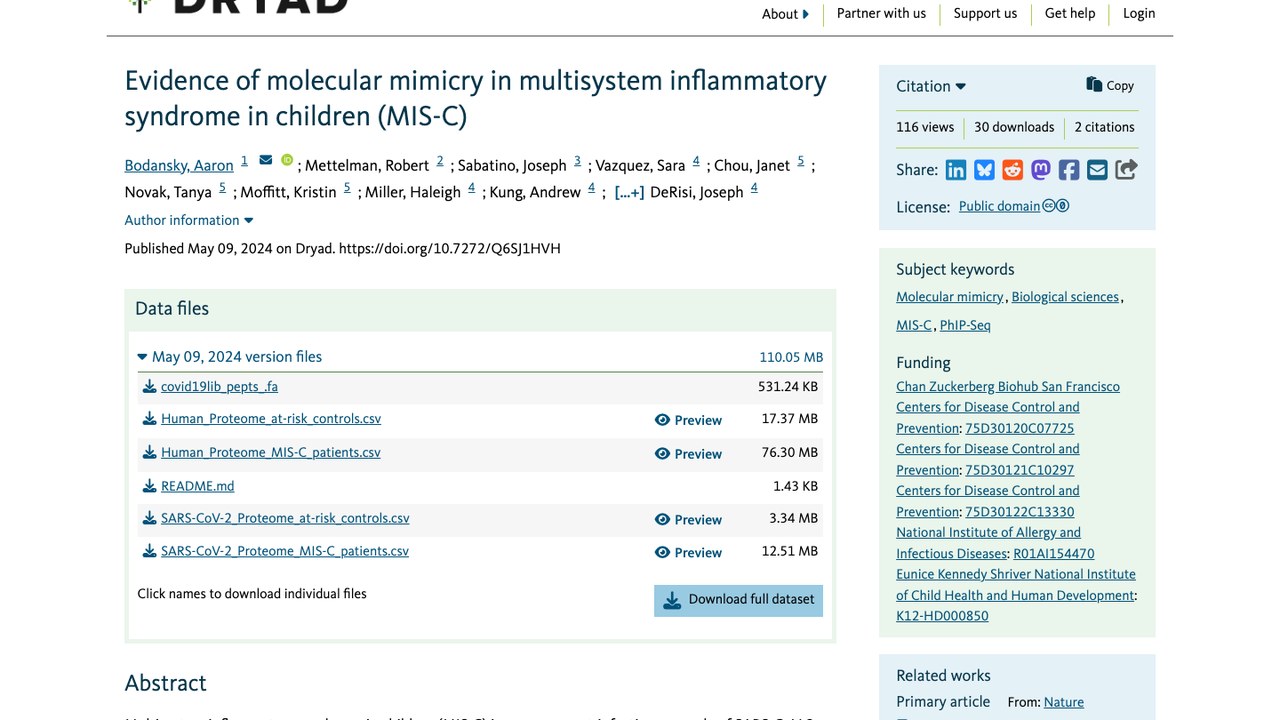Image resolution: width=1280 pixels, height=720 pixels.
Task: Click download icon for Human_Proteome_MIS-C_patients.csv
Action: (149, 453)
